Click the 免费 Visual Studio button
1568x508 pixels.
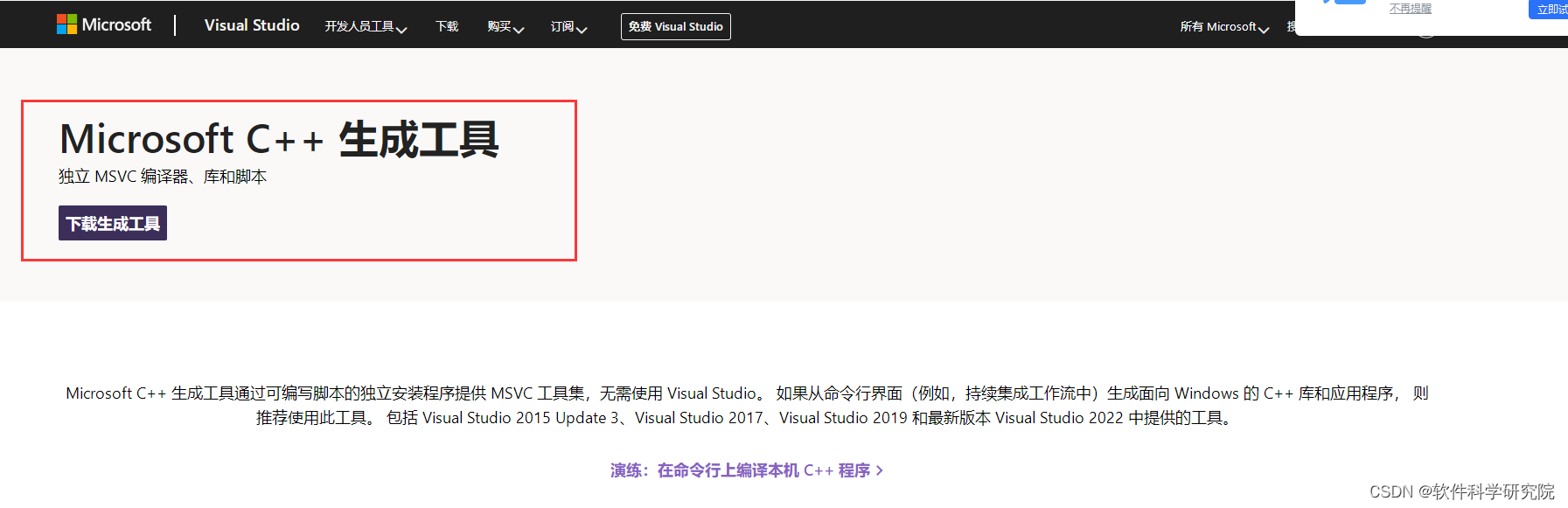pyautogui.click(x=676, y=27)
